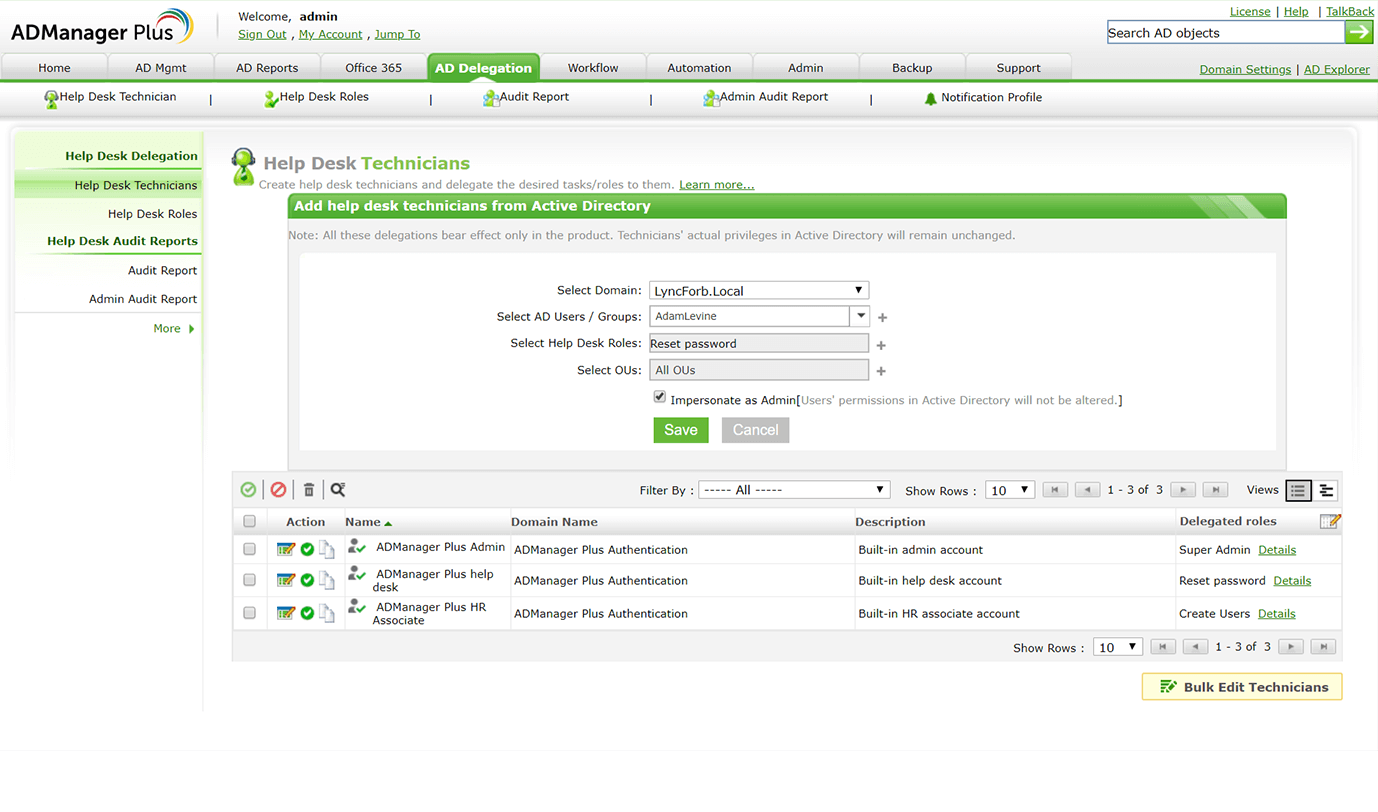Go to next page in the bottom pagination
This screenshot has height=812, width=1378.
[1291, 647]
